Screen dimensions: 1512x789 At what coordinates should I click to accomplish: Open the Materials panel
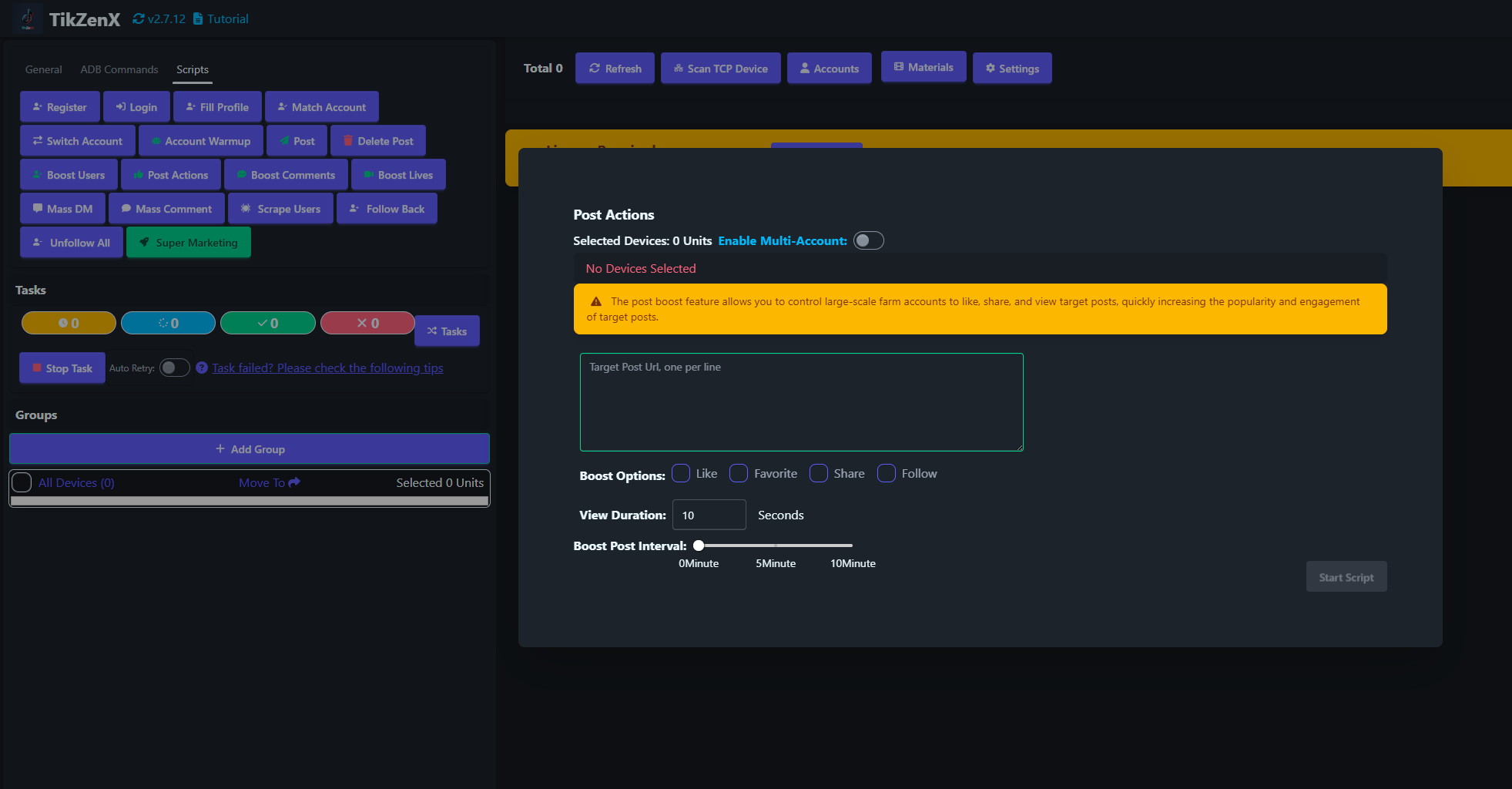click(x=924, y=67)
